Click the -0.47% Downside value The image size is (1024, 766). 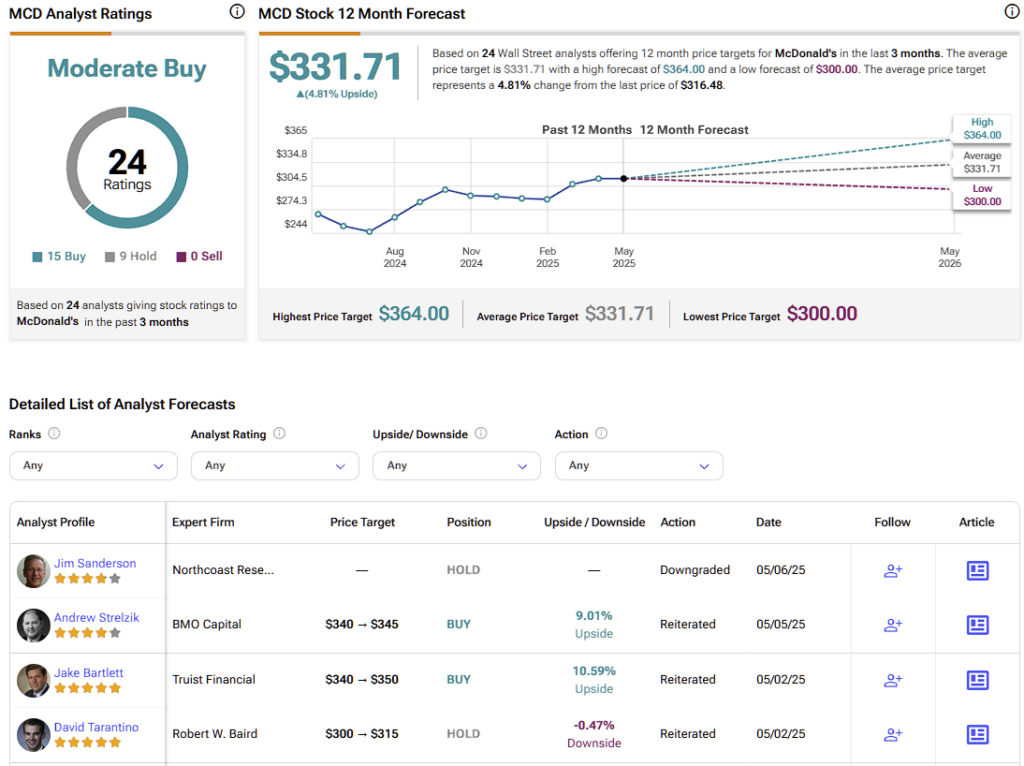(594, 734)
